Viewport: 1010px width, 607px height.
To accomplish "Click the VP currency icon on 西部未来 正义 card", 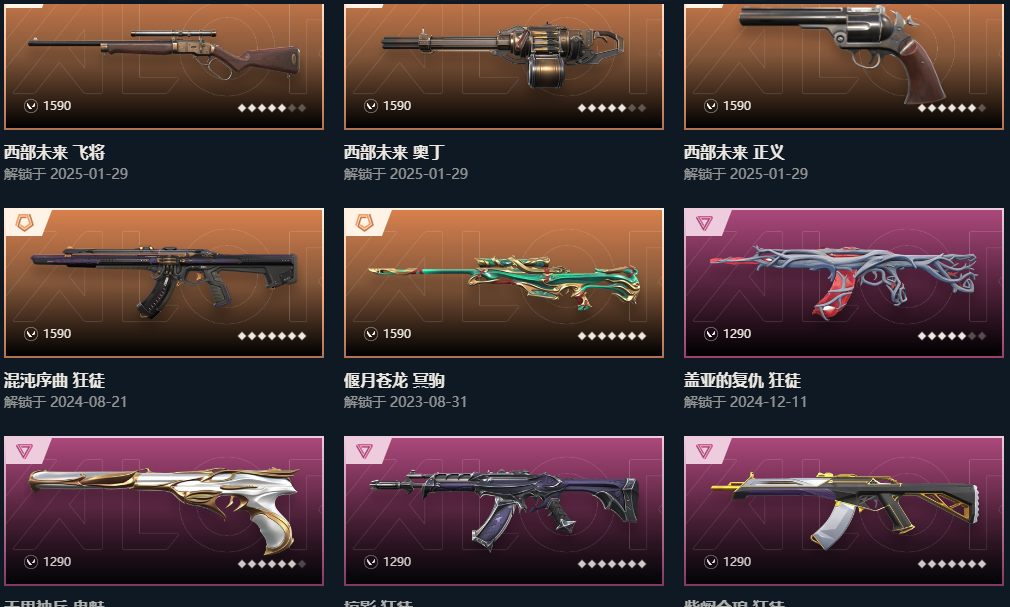I will tap(710, 106).
